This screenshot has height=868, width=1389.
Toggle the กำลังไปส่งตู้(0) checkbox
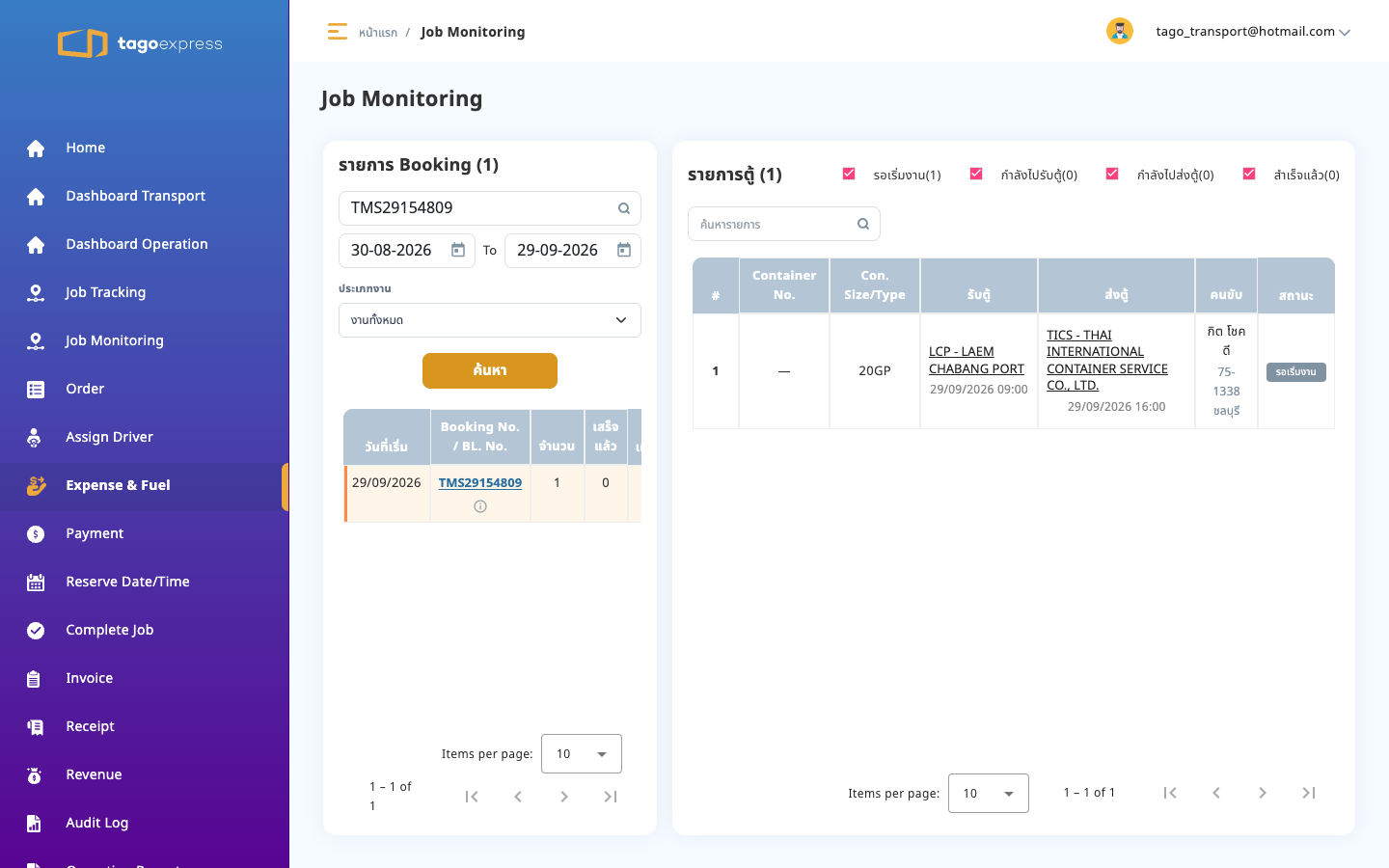[1112, 174]
